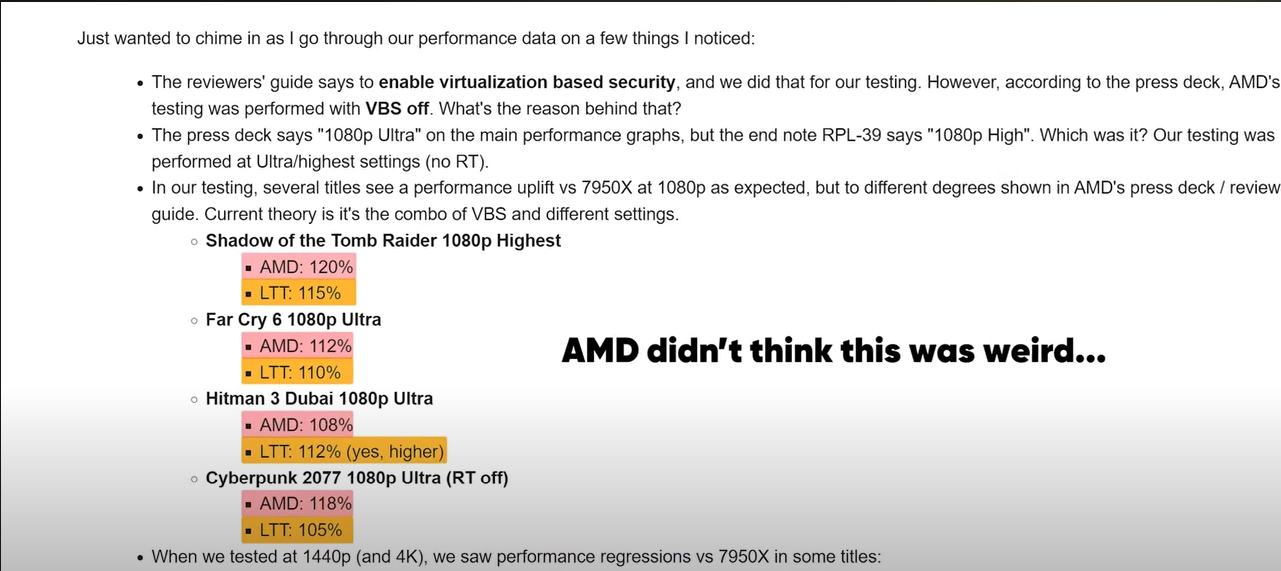Click the 'Far Cry 6 1080p Ultra' heading
This screenshot has height=571, width=1281.
coord(293,319)
